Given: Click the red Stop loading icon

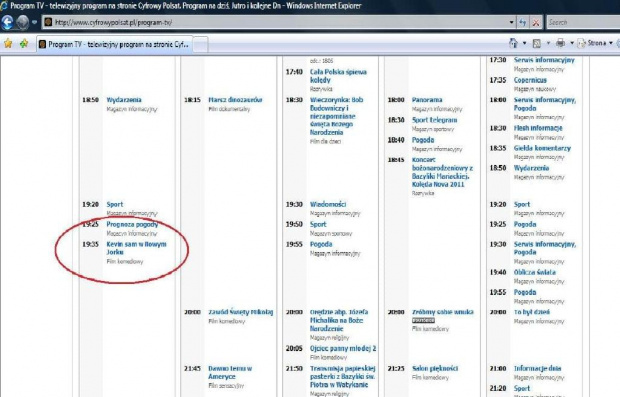Looking at the screenshot, I should click(536, 23).
